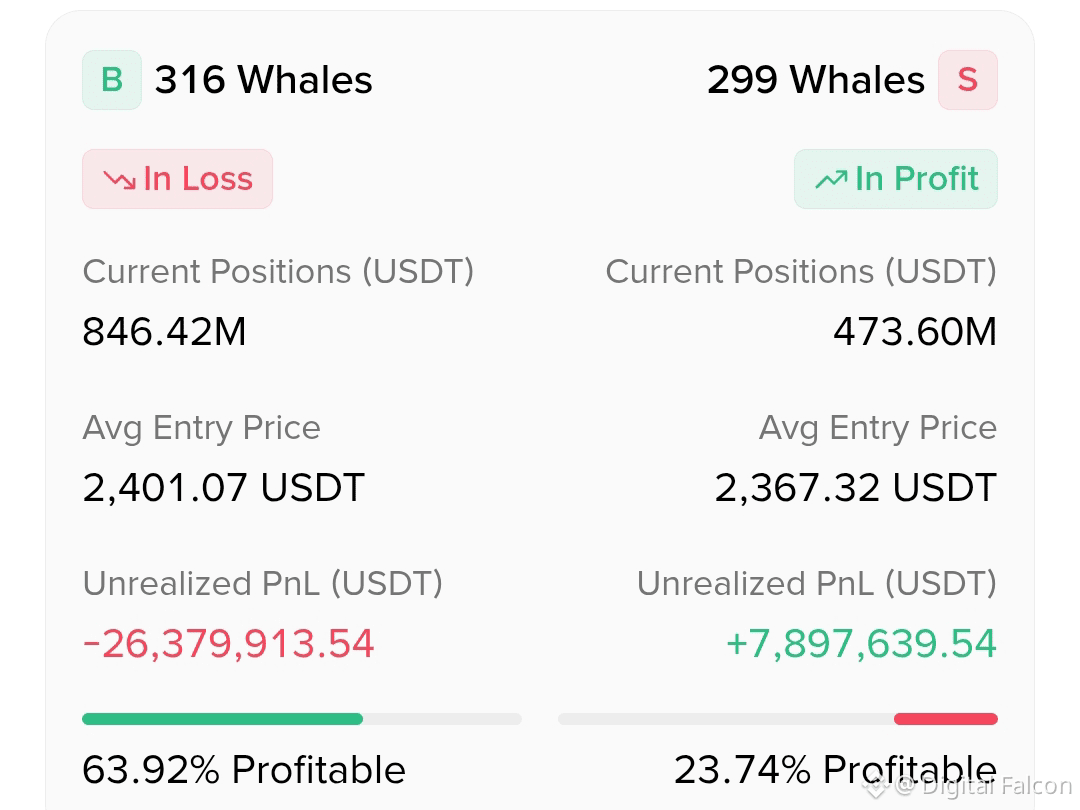Viewport: 1080px width, 810px height.
Task: Click the 2,401.07 USDT entry price
Action: click(x=223, y=488)
